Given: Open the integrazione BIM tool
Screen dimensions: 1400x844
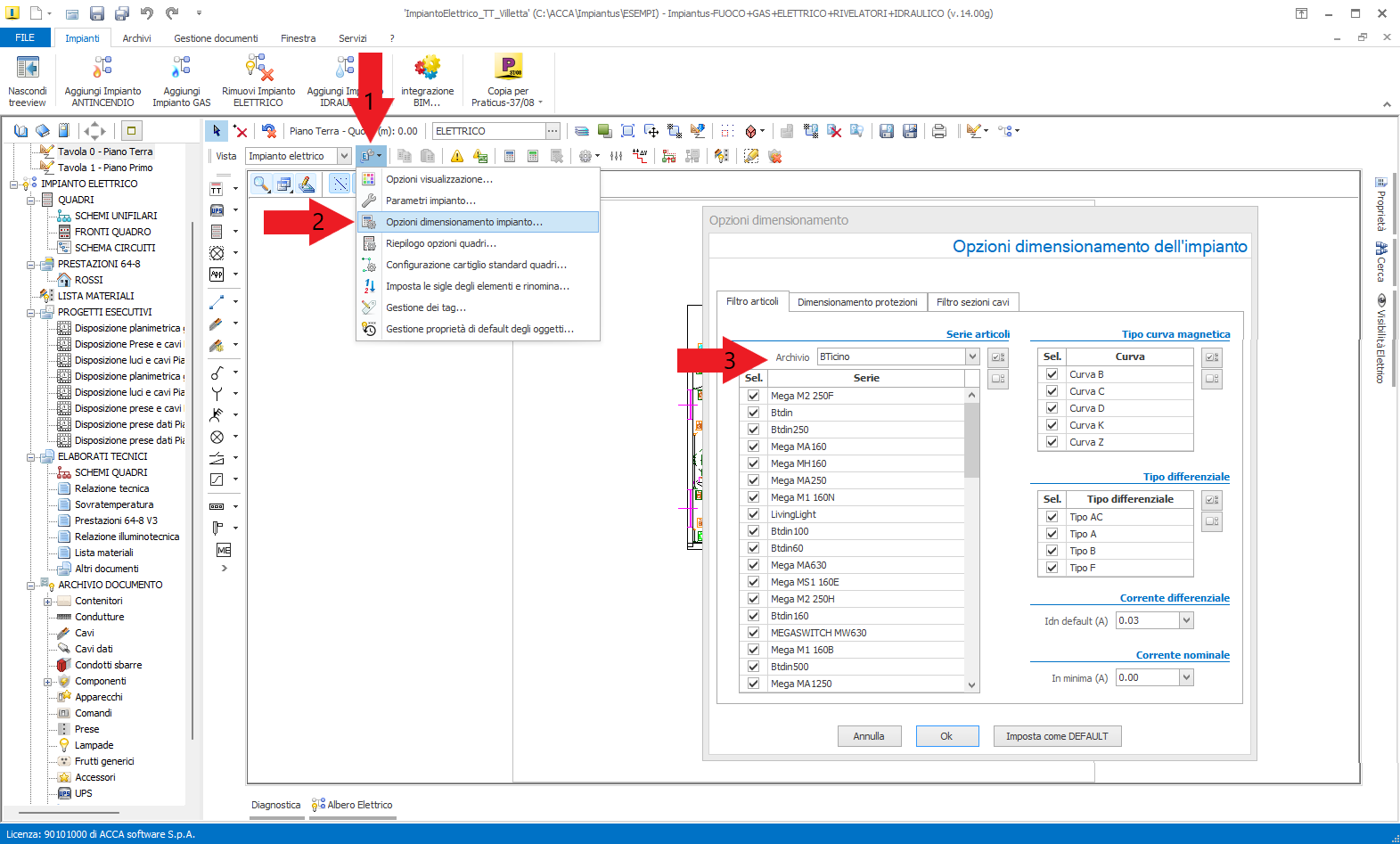Looking at the screenshot, I should pyautogui.click(x=427, y=68).
